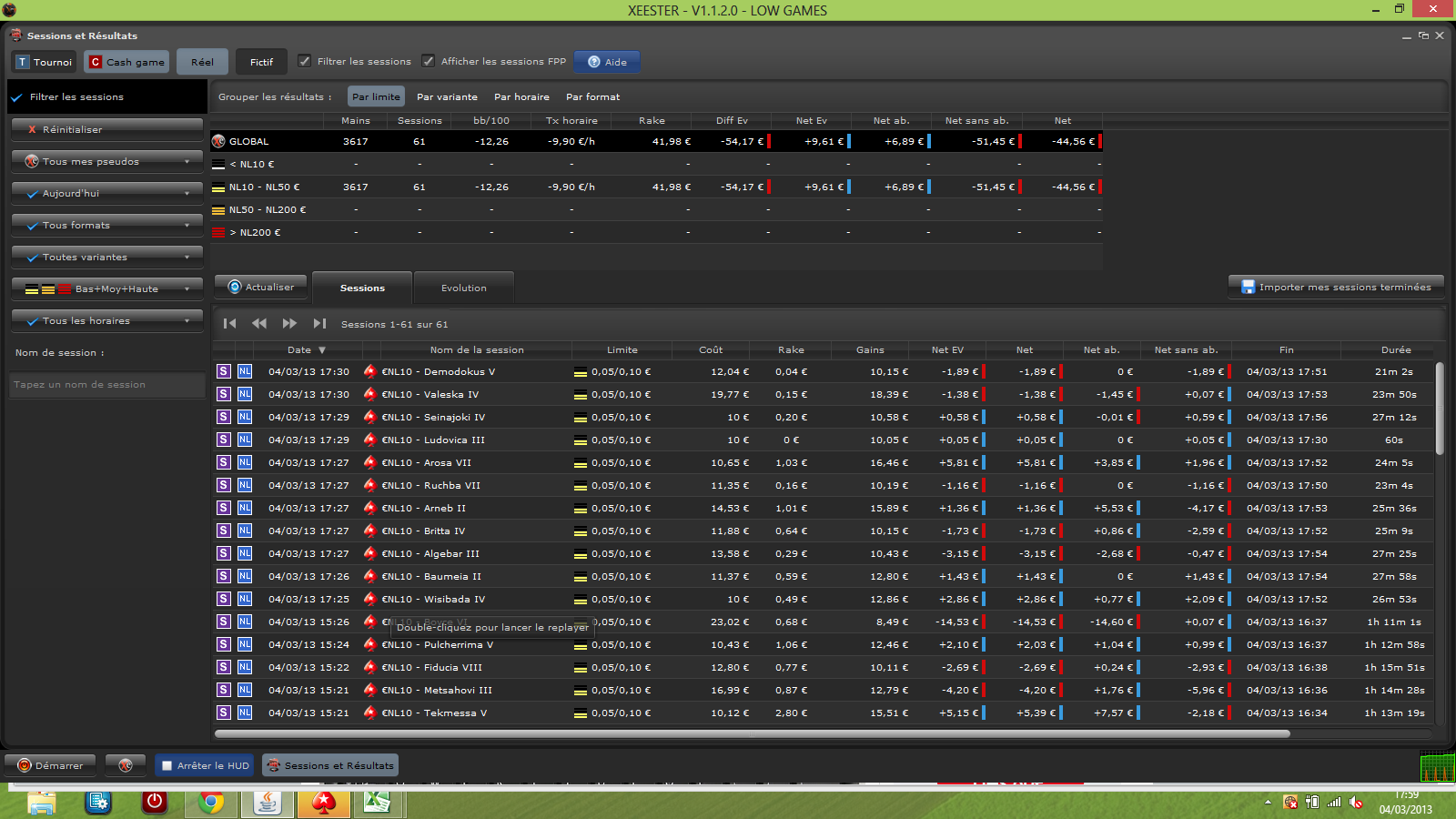Open PokerStars from the taskbar
The image size is (1456, 819).
pyautogui.click(x=323, y=803)
